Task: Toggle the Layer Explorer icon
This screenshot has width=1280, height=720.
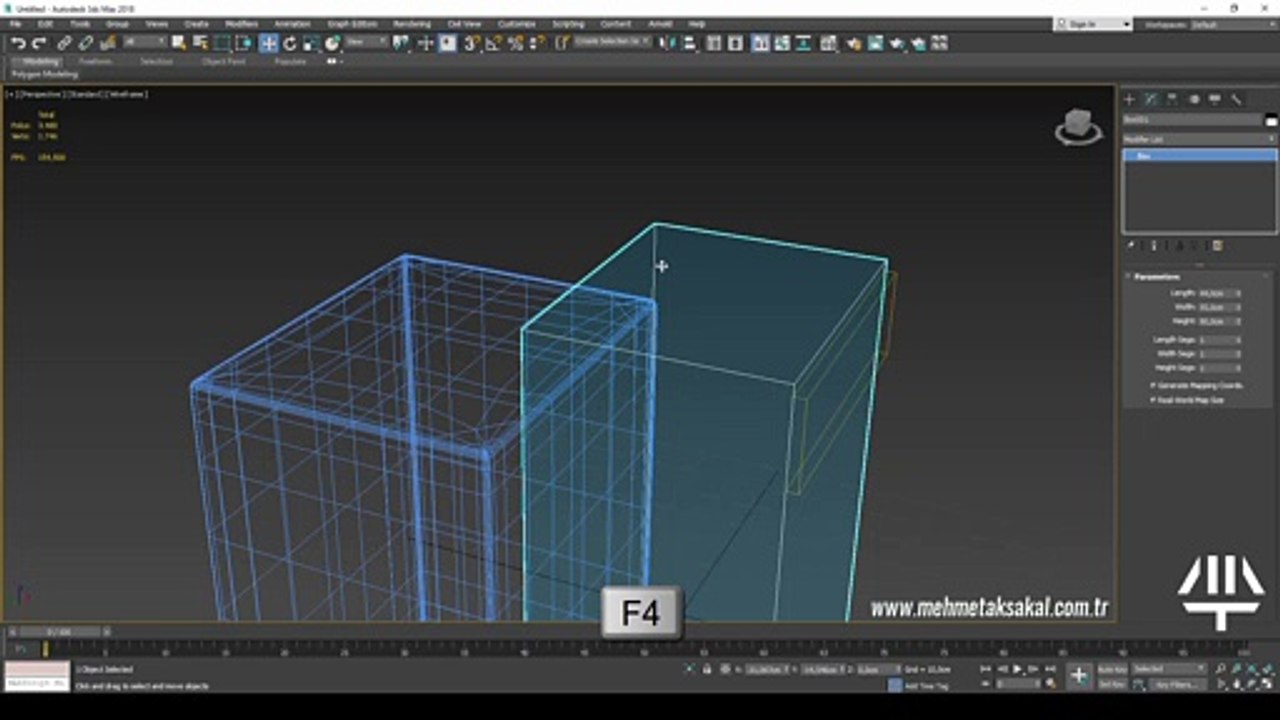Action: click(x=735, y=43)
